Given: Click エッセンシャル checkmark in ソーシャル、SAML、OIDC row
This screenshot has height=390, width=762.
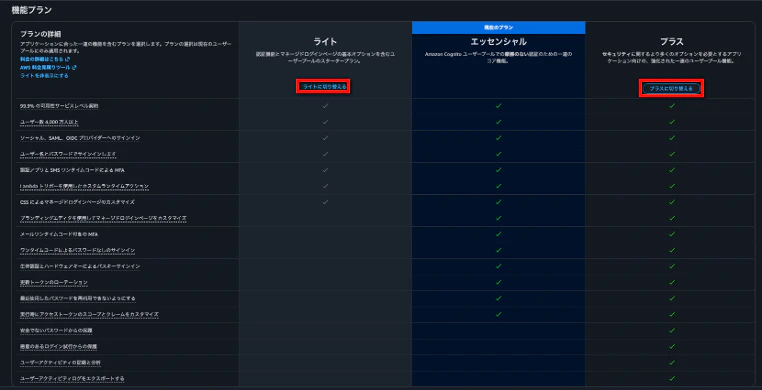Looking at the screenshot, I should coord(498,138).
